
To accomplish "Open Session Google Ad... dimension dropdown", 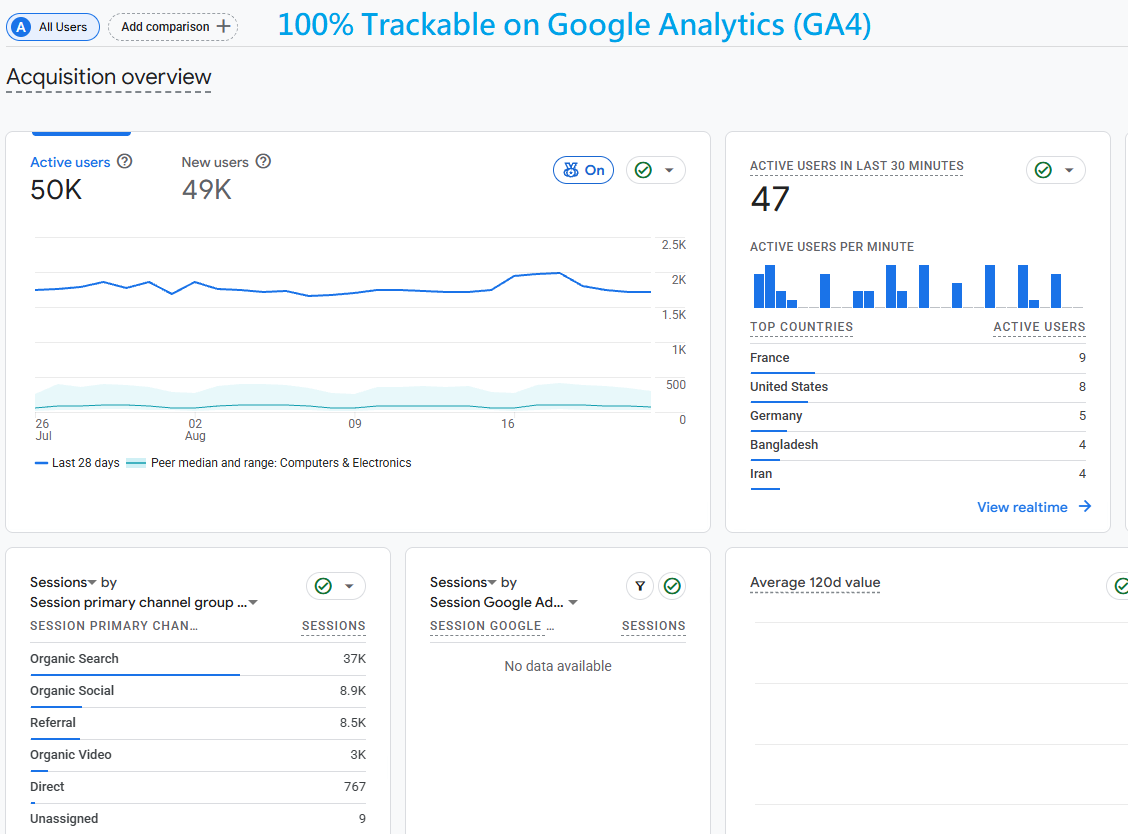I will coord(504,602).
